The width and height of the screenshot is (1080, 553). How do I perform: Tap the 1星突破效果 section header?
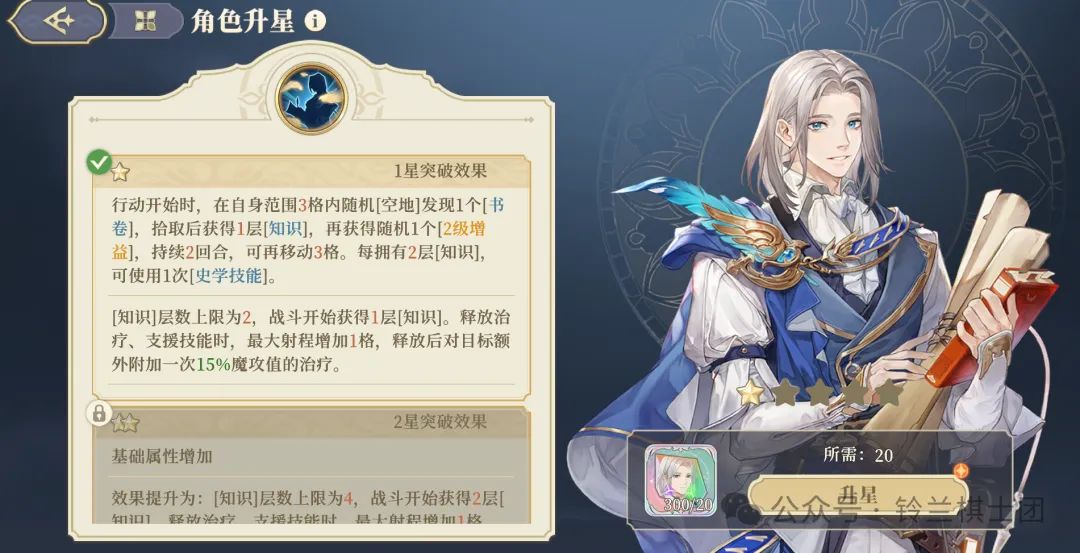pos(312,171)
